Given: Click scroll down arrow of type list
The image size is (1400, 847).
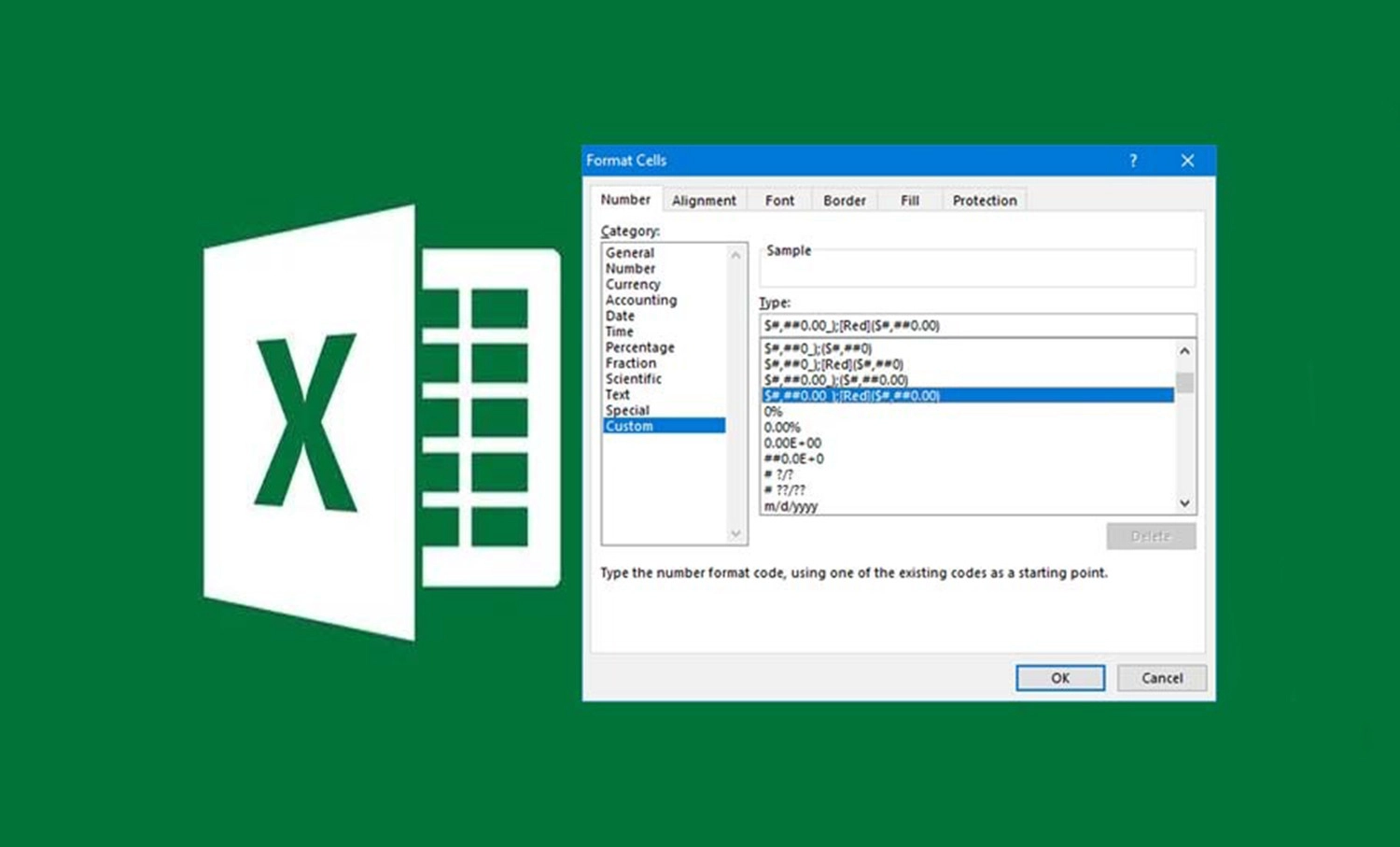Looking at the screenshot, I should click(1184, 503).
